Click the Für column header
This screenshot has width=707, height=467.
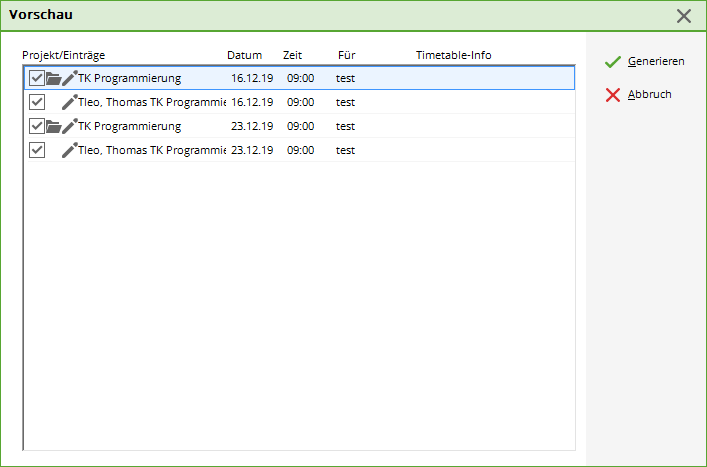[x=346, y=55]
